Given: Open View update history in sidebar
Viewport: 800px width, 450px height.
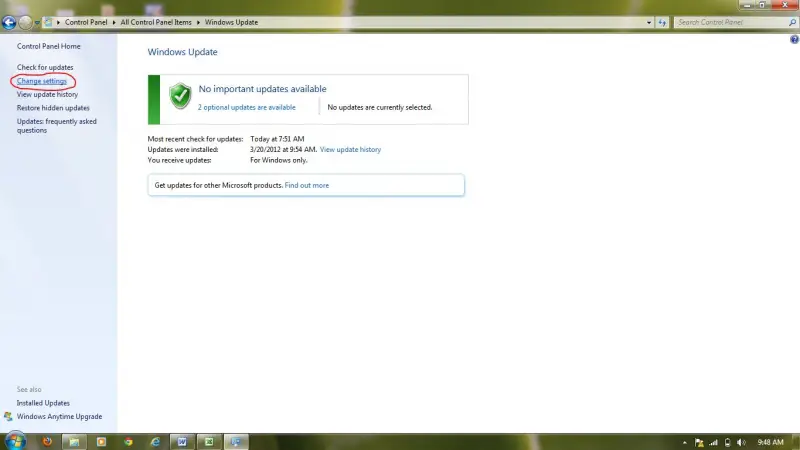Looking at the screenshot, I should coord(47,94).
